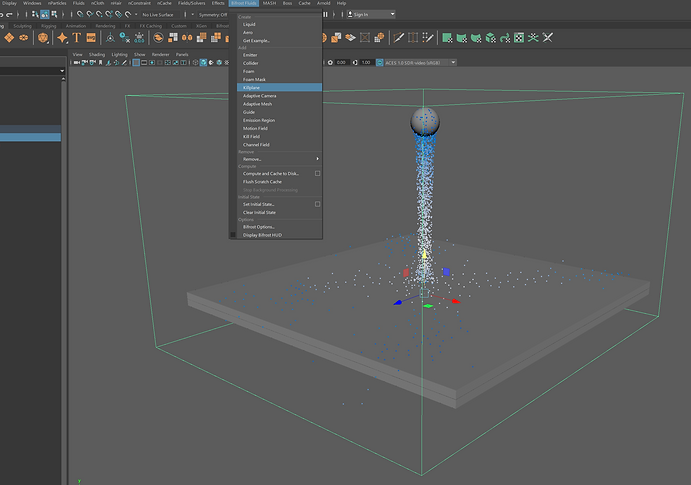This screenshot has height=485, width=691.
Task: Click the connect points pencil shelf icon
Action: coord(427,38)
